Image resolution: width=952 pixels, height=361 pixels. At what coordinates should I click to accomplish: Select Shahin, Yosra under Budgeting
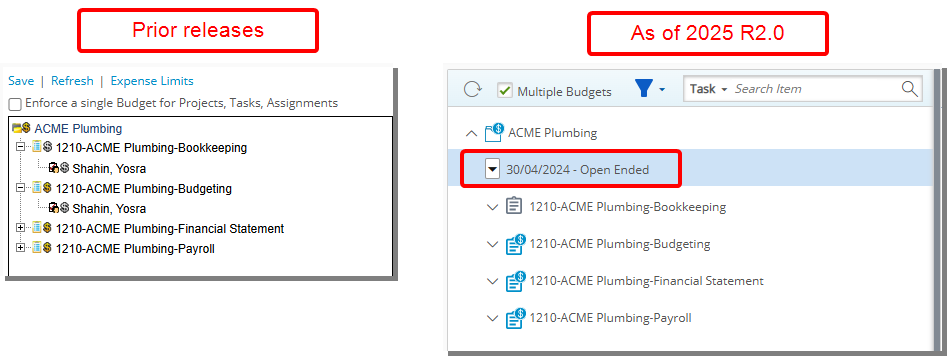pos(109,209)
